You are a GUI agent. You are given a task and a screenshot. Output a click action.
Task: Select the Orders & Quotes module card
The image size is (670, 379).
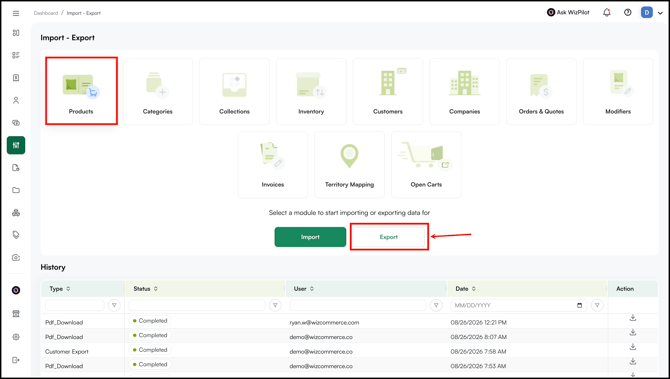541,91
